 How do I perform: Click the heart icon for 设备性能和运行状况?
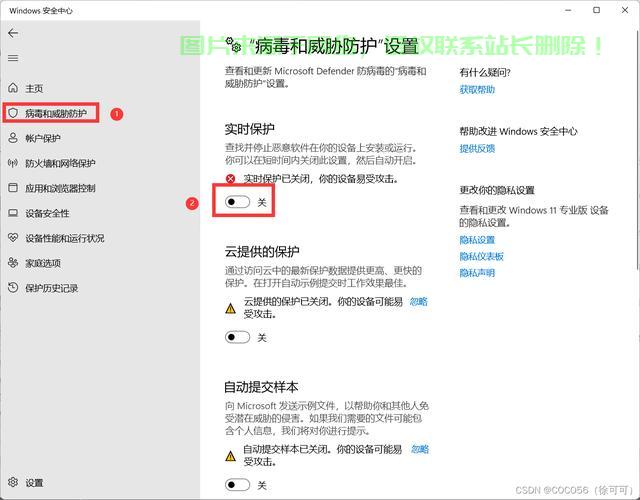click(x=13, y=238)
